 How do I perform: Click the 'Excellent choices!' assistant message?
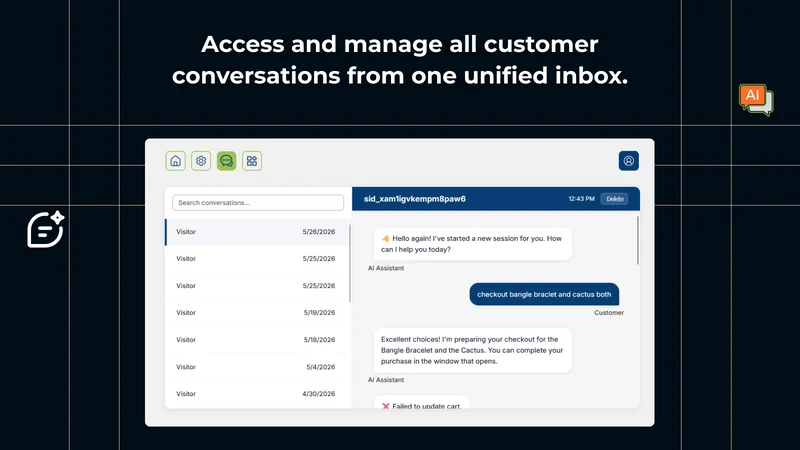[x=472, y=350]
